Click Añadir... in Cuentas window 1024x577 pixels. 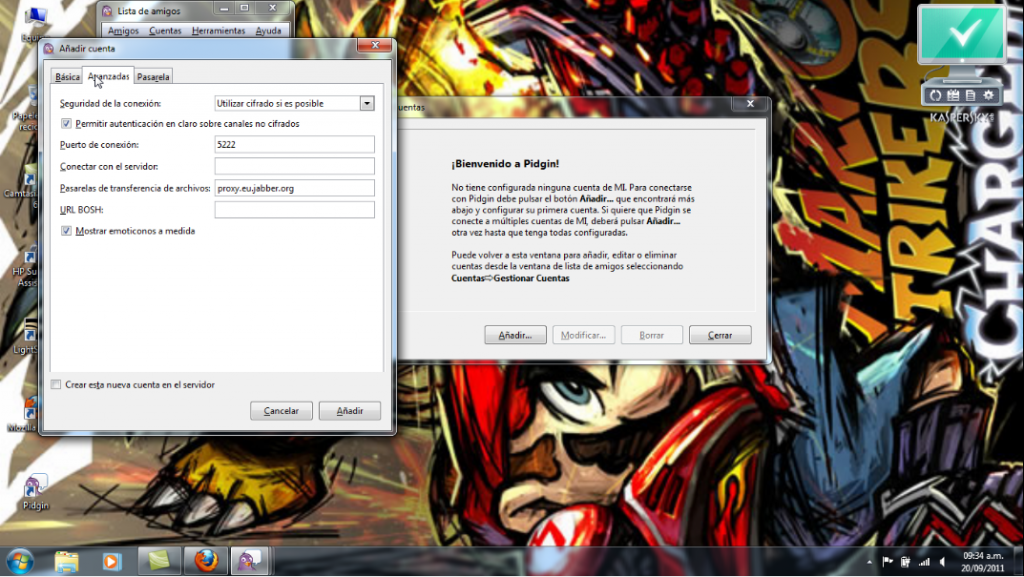pos(515,335)
